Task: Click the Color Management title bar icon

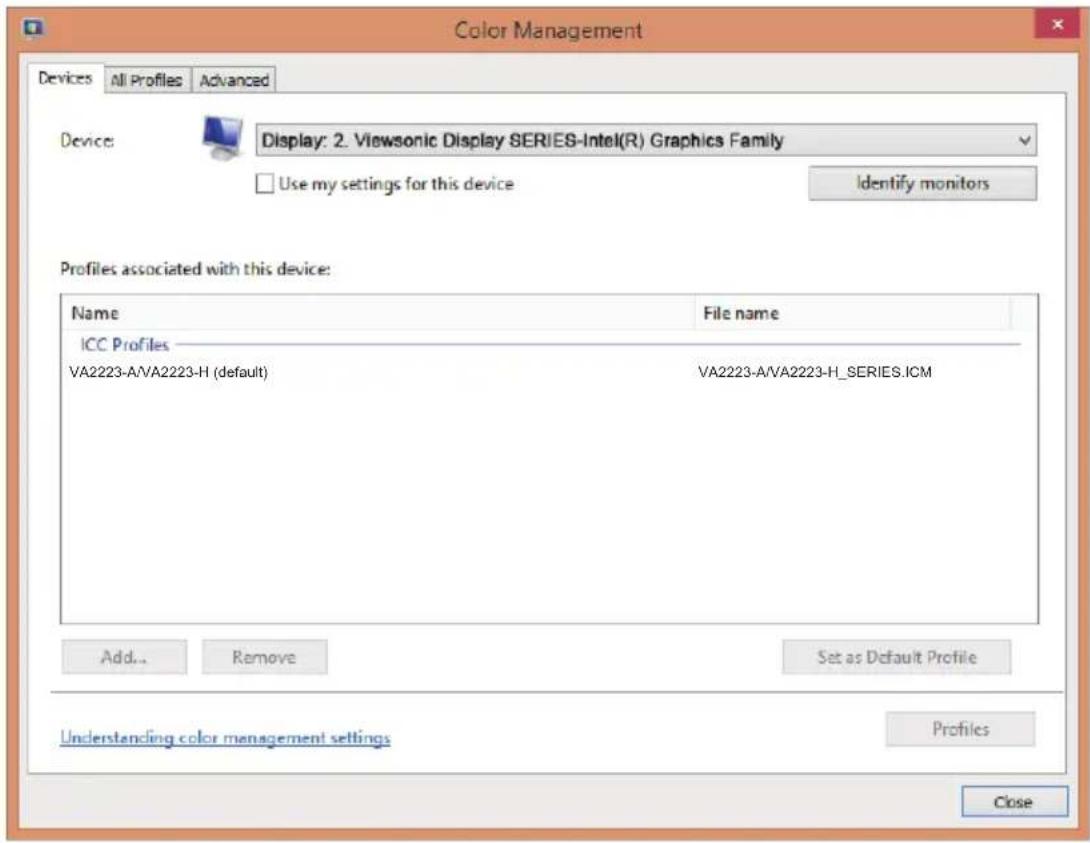Action: (x=33, y=28)
